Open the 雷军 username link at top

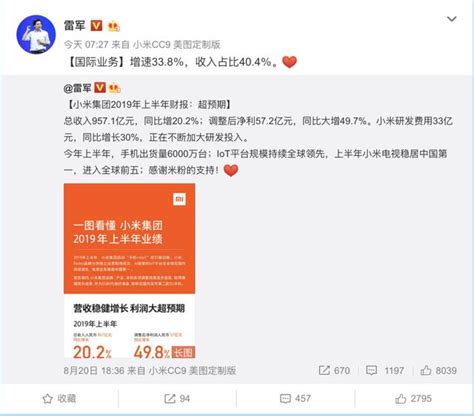(75, 25)
